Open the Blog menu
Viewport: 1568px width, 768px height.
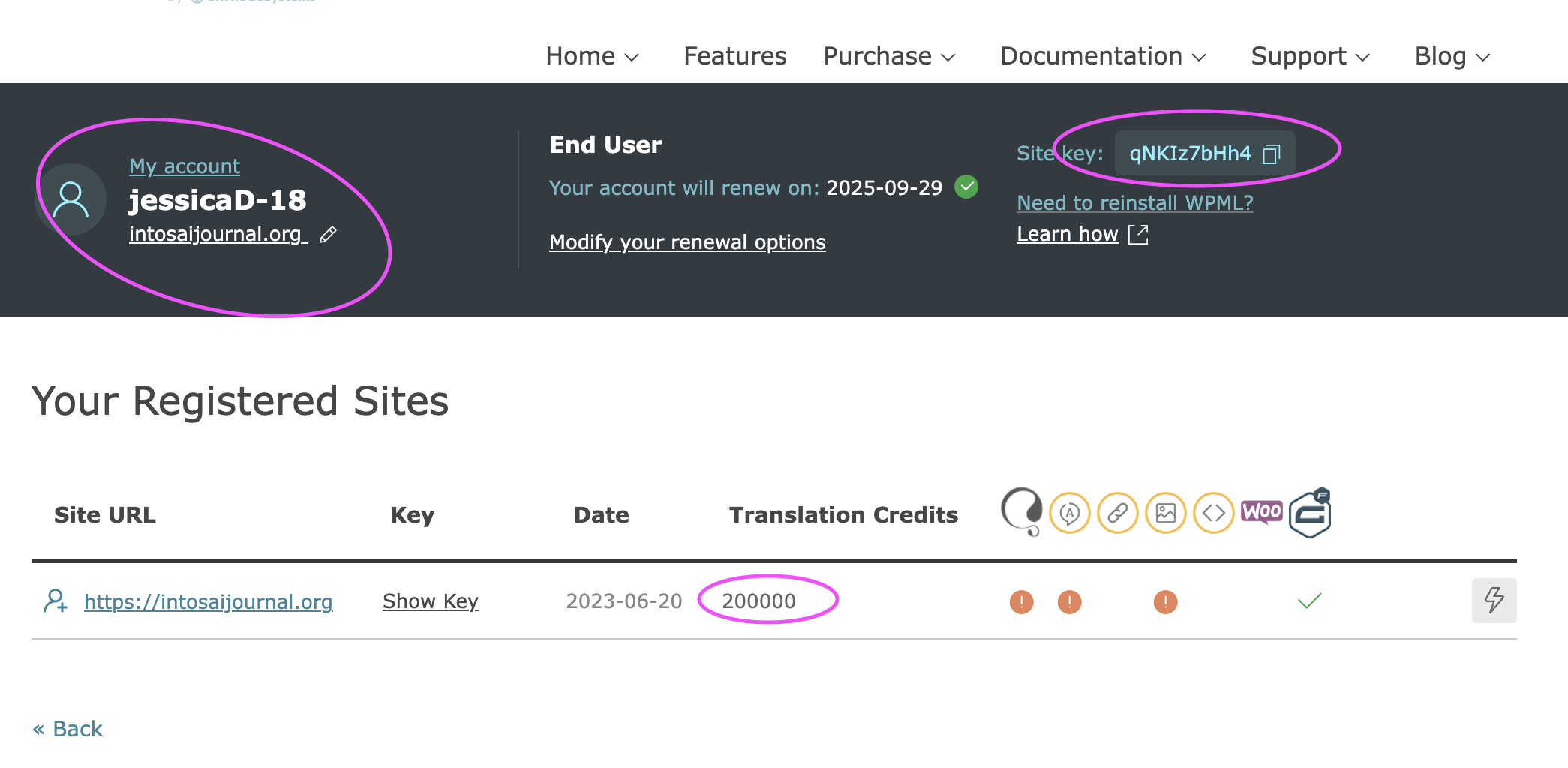(1452, 56)
